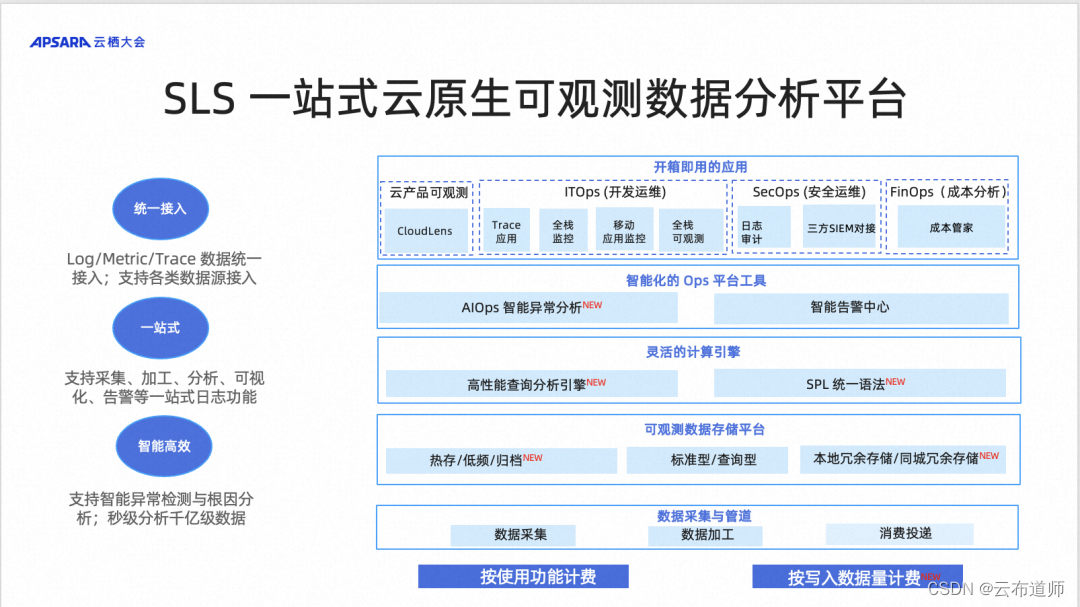Click the AIOps 智能异常分析 bar
Image resolution: width=1080 pixels, height=607 pixels.
coord(528,307)
